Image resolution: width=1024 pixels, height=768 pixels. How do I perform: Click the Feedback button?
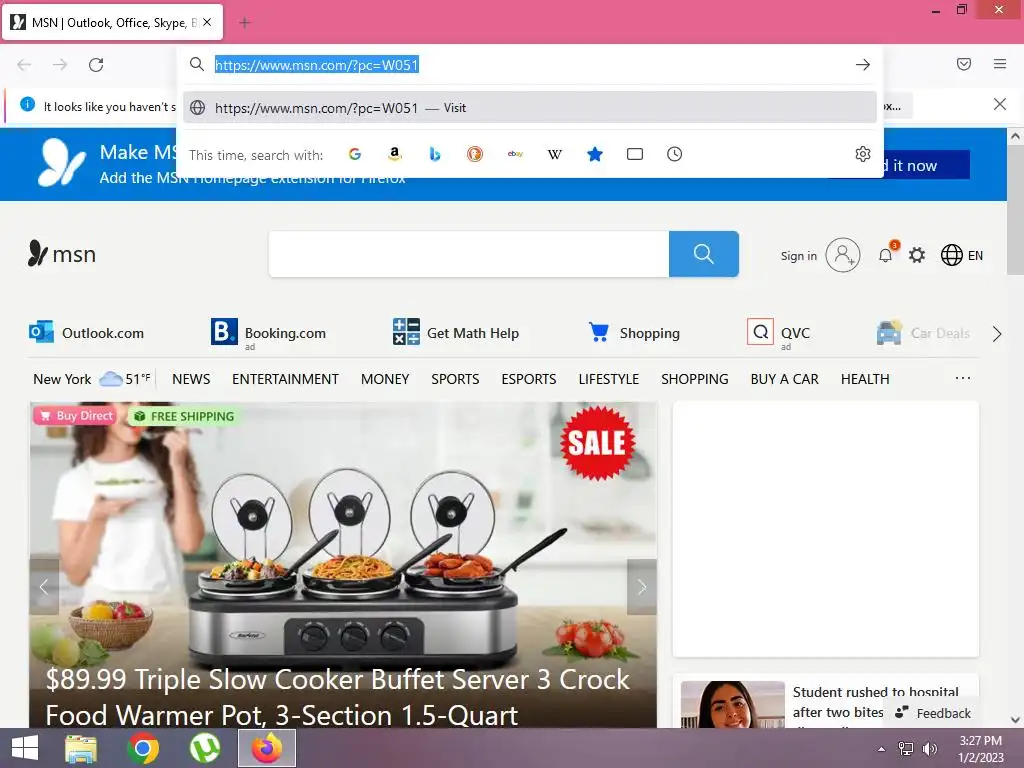(933, 712)
